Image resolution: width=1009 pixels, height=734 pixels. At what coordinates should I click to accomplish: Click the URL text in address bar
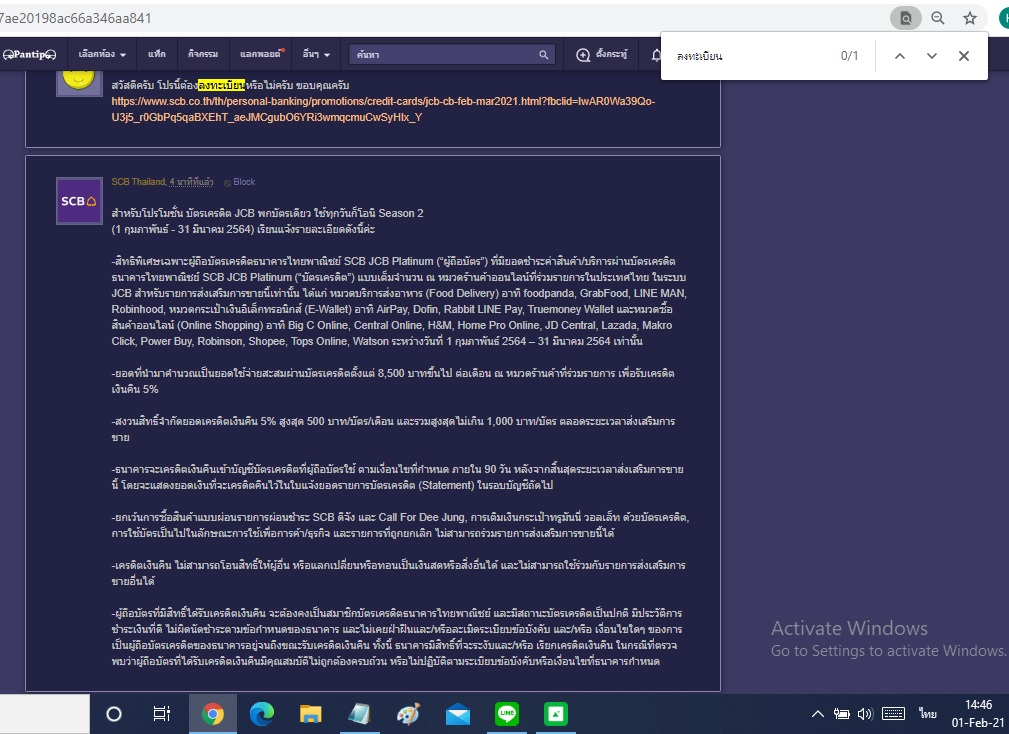pyautogui.click(x=76, y=18)
